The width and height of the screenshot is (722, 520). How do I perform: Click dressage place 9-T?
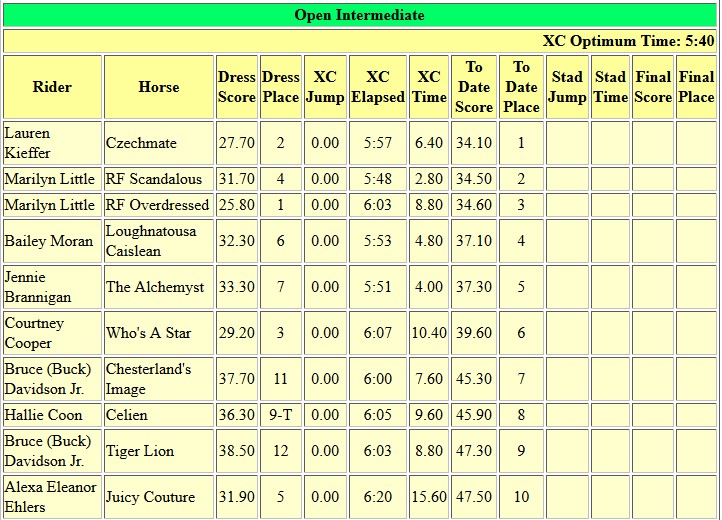[281, 415]
